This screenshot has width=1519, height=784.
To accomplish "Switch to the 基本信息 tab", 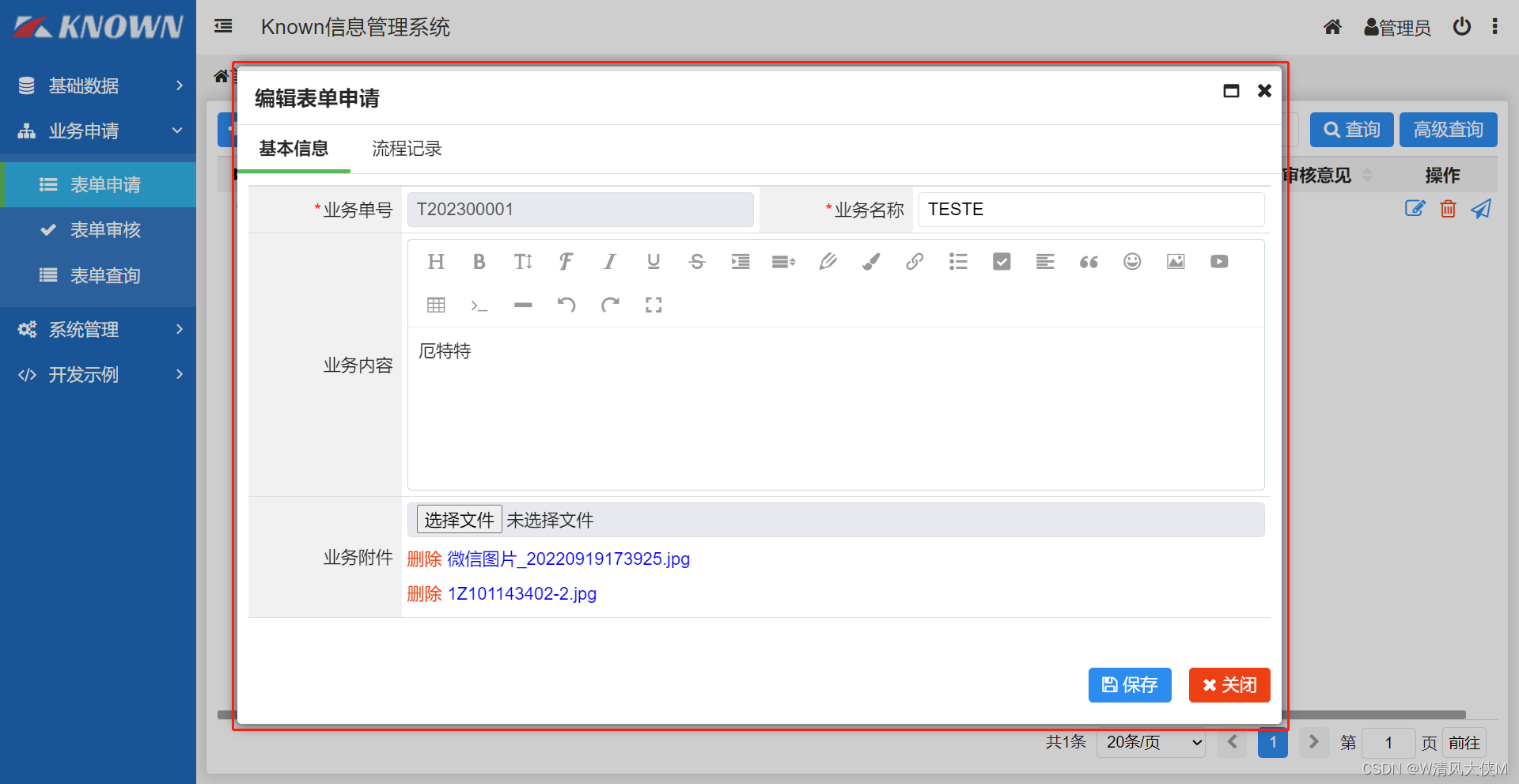I will tap(294, 149).
